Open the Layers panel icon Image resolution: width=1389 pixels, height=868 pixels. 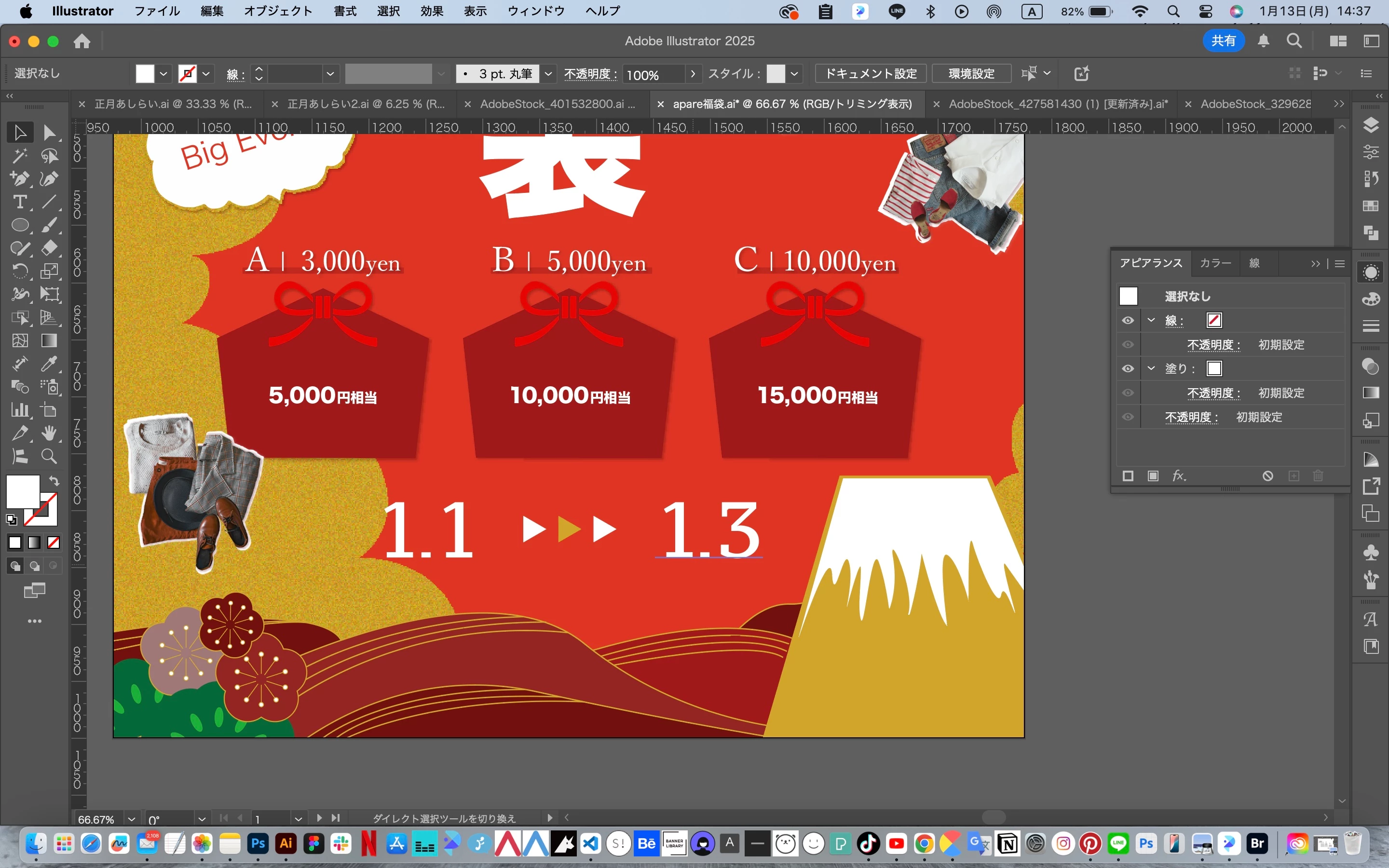pyautogui.click(x=1371, y=125)
